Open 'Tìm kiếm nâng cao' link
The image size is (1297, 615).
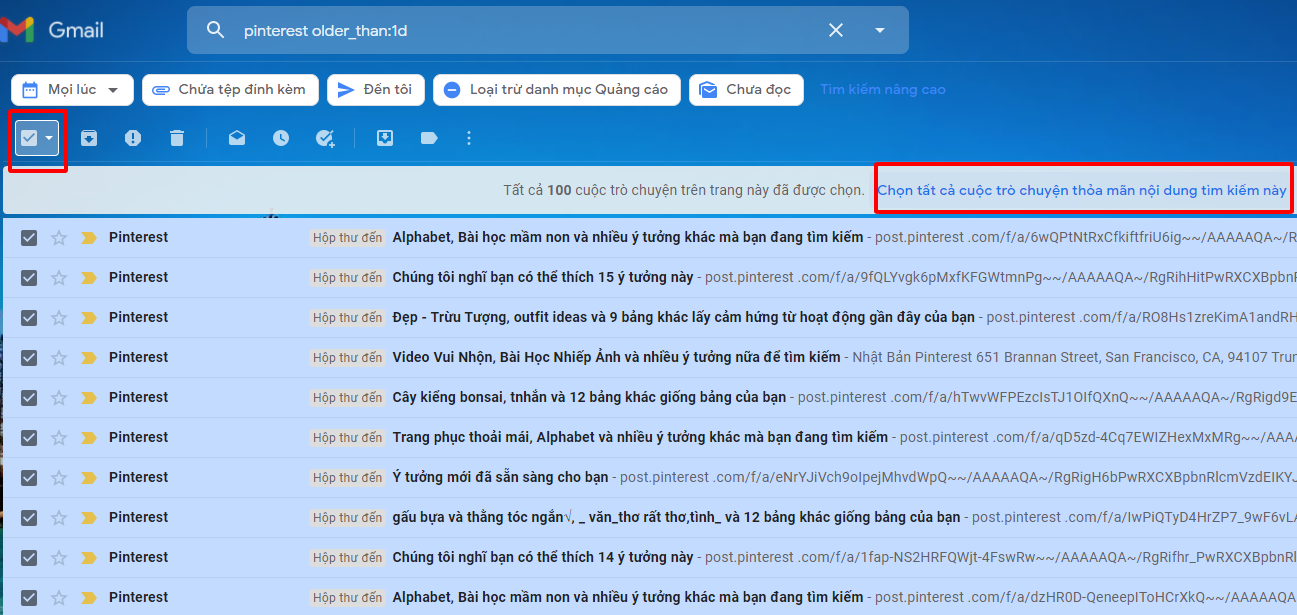coord(883,90)
